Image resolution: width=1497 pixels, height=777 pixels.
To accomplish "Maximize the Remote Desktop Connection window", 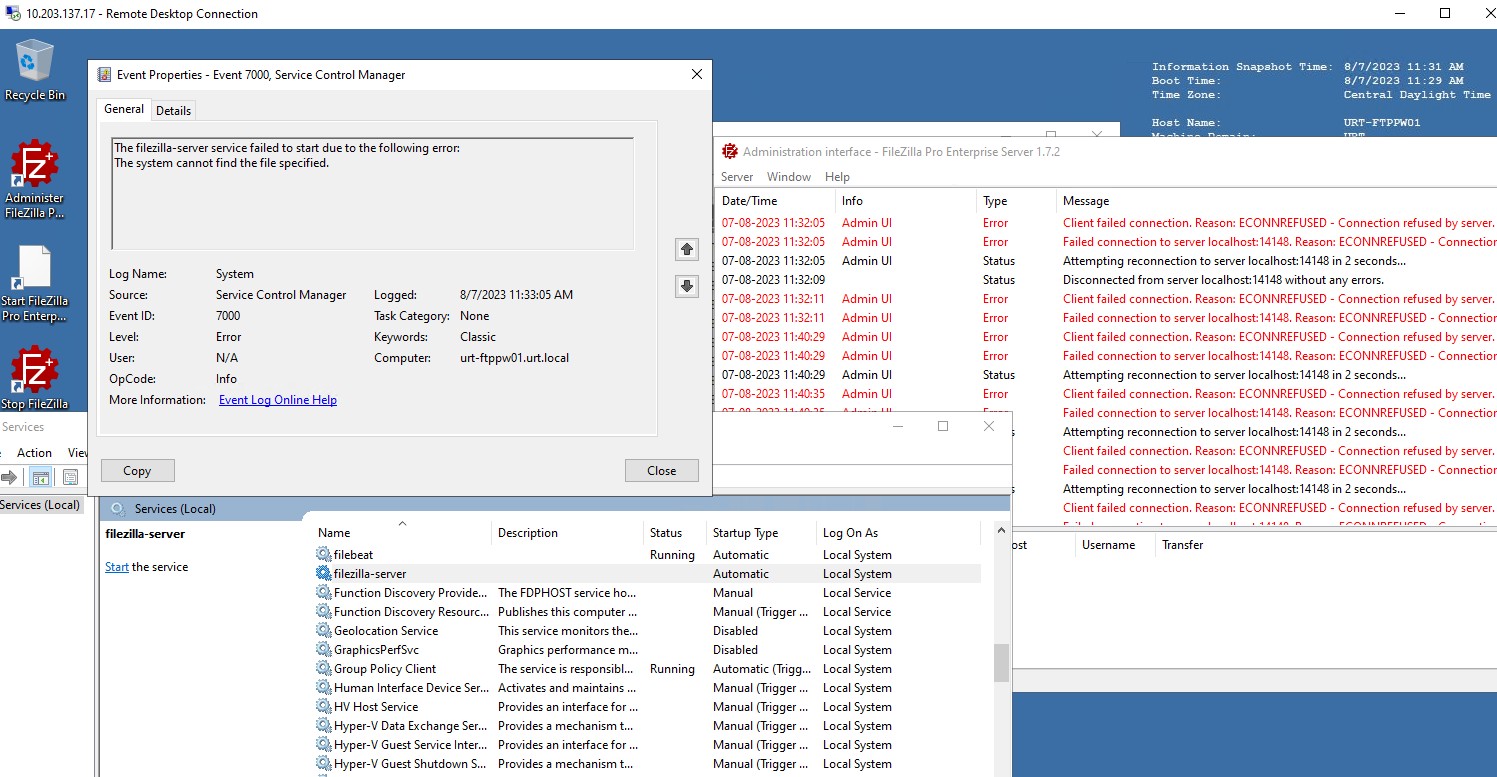I will point(1445,13).
